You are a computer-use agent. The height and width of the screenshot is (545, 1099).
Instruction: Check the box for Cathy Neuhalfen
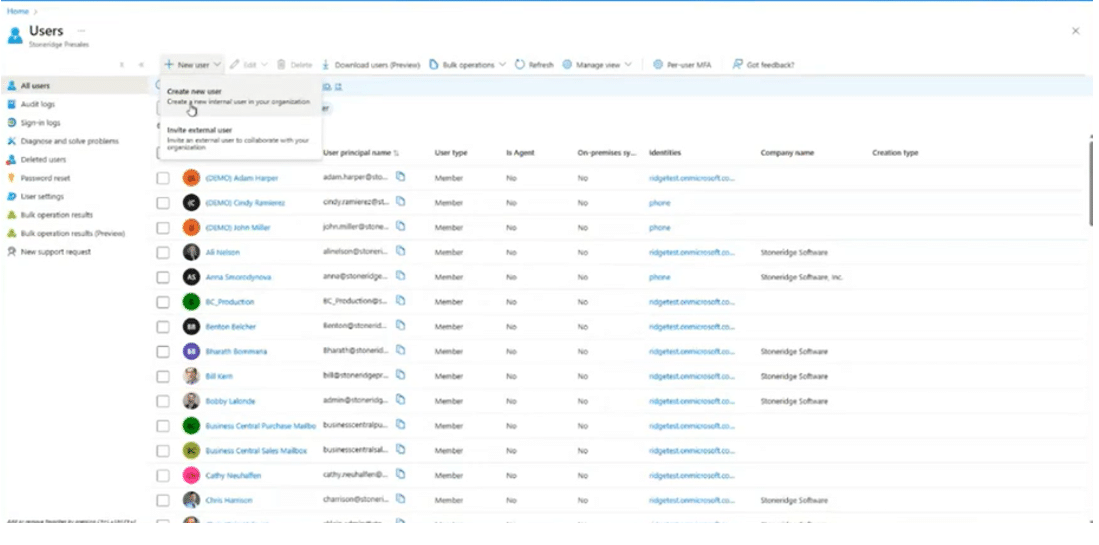pyautogui.click(x=163, y=475)
